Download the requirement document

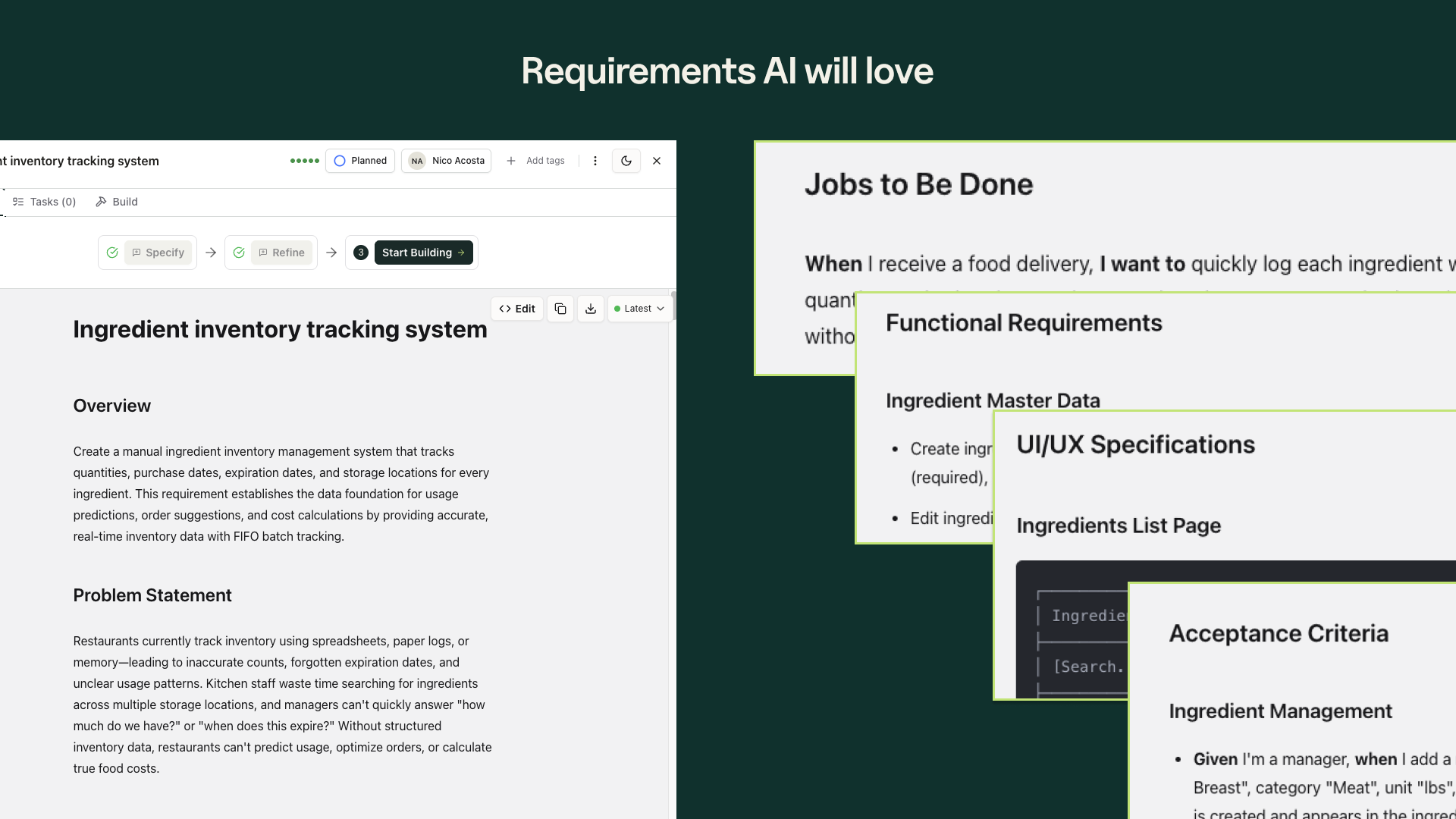click(x=591, y=309)
